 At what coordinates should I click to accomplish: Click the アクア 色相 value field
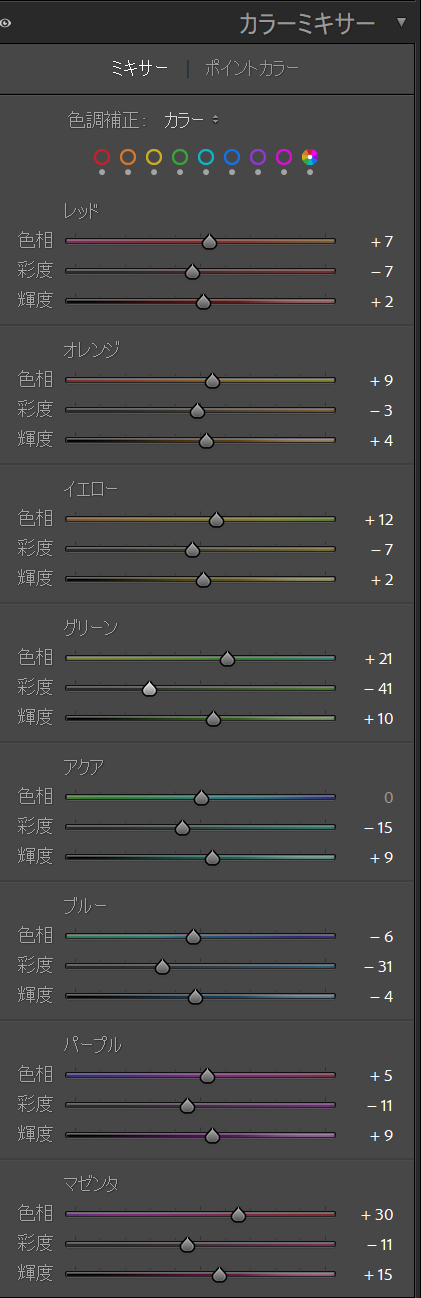click(388, 797)
